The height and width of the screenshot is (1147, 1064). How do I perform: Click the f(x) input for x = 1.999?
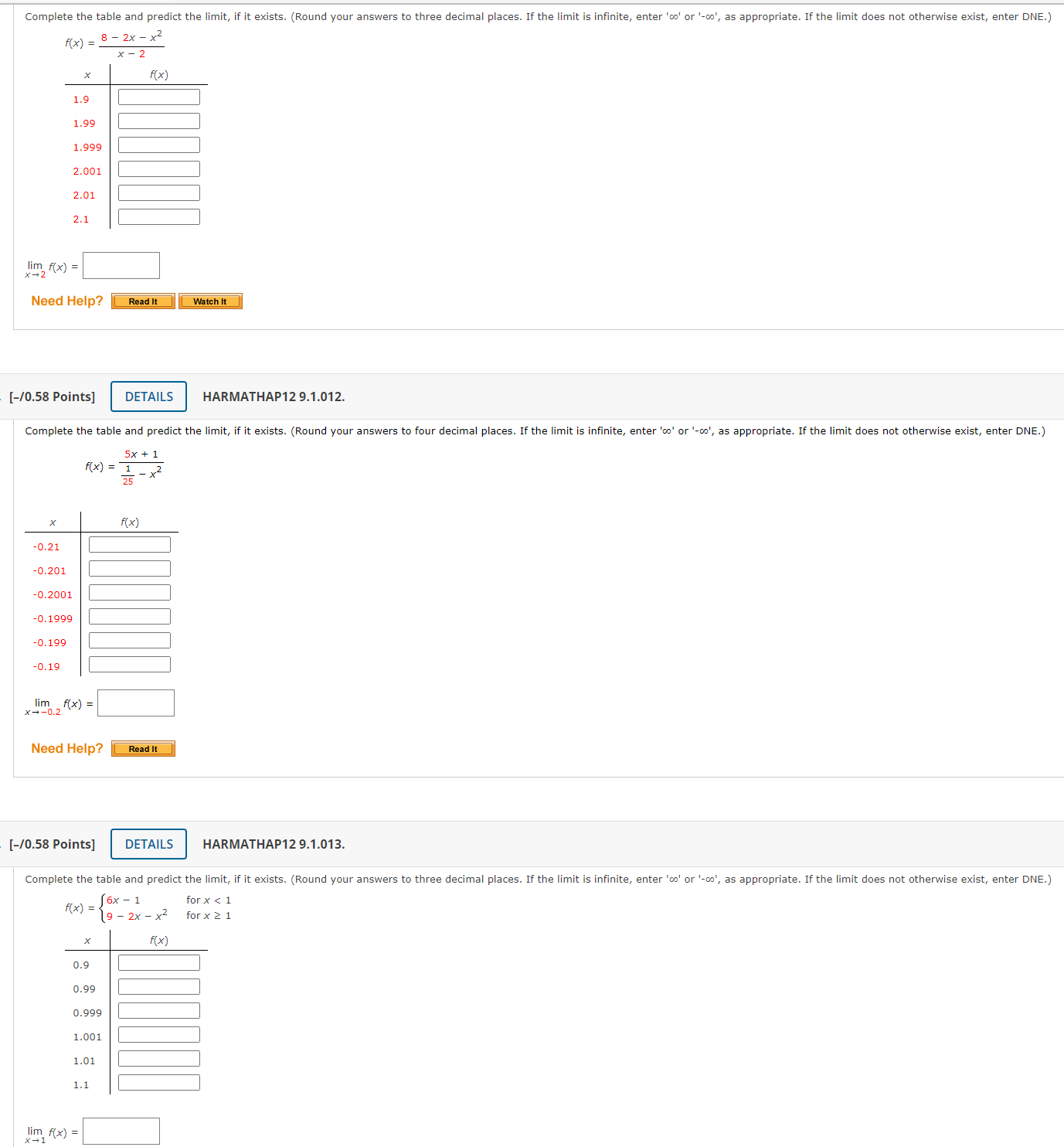[x=159, y=145]
